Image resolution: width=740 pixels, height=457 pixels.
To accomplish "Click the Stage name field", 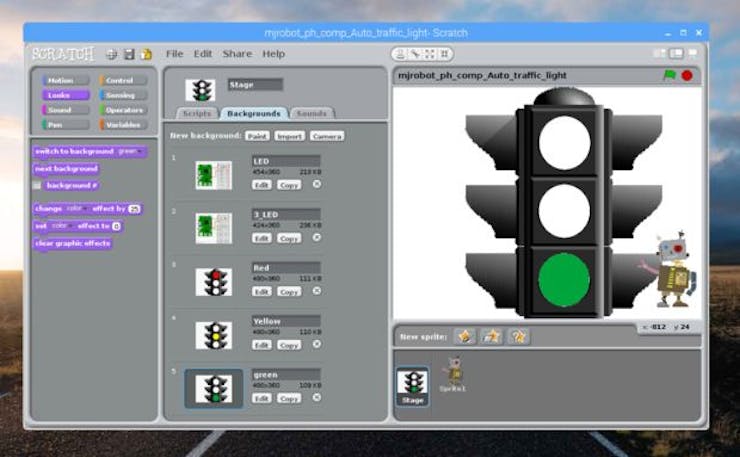I will click(x=255, y=85).
